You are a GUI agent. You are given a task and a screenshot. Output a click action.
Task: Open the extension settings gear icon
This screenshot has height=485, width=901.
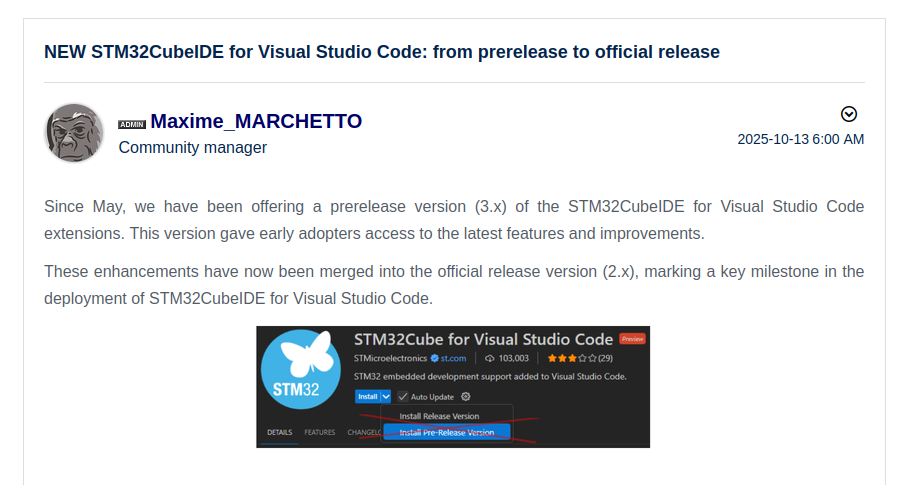point(466,397)
